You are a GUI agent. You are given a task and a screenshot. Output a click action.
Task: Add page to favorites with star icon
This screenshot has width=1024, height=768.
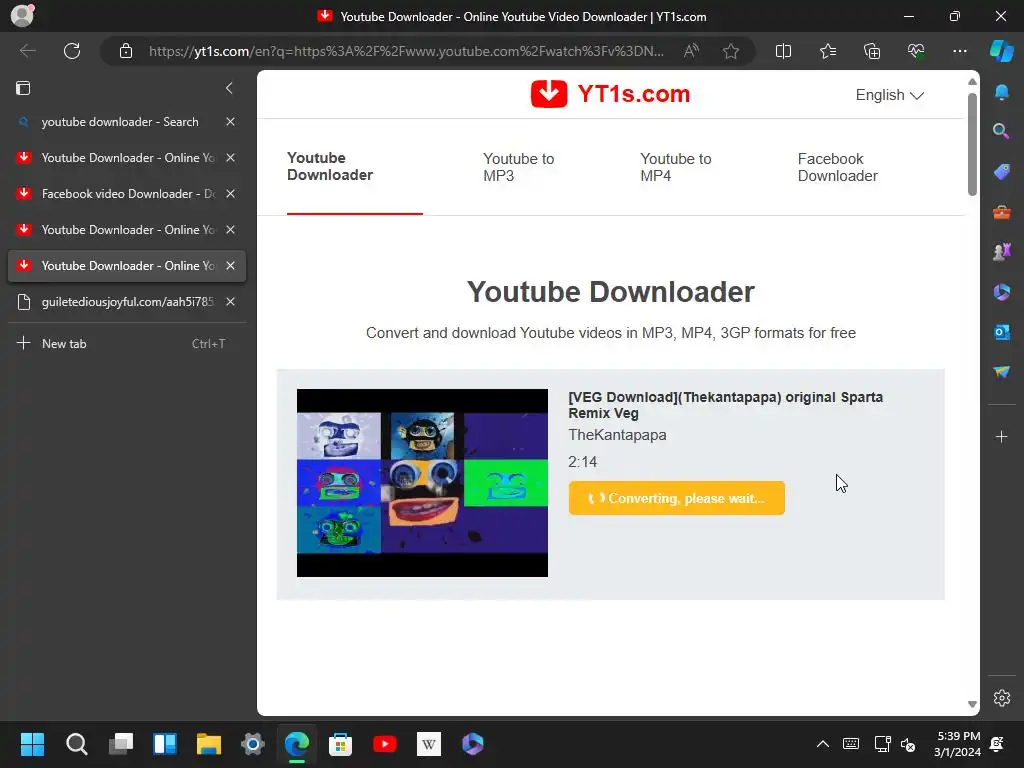[x=731, y=51]
